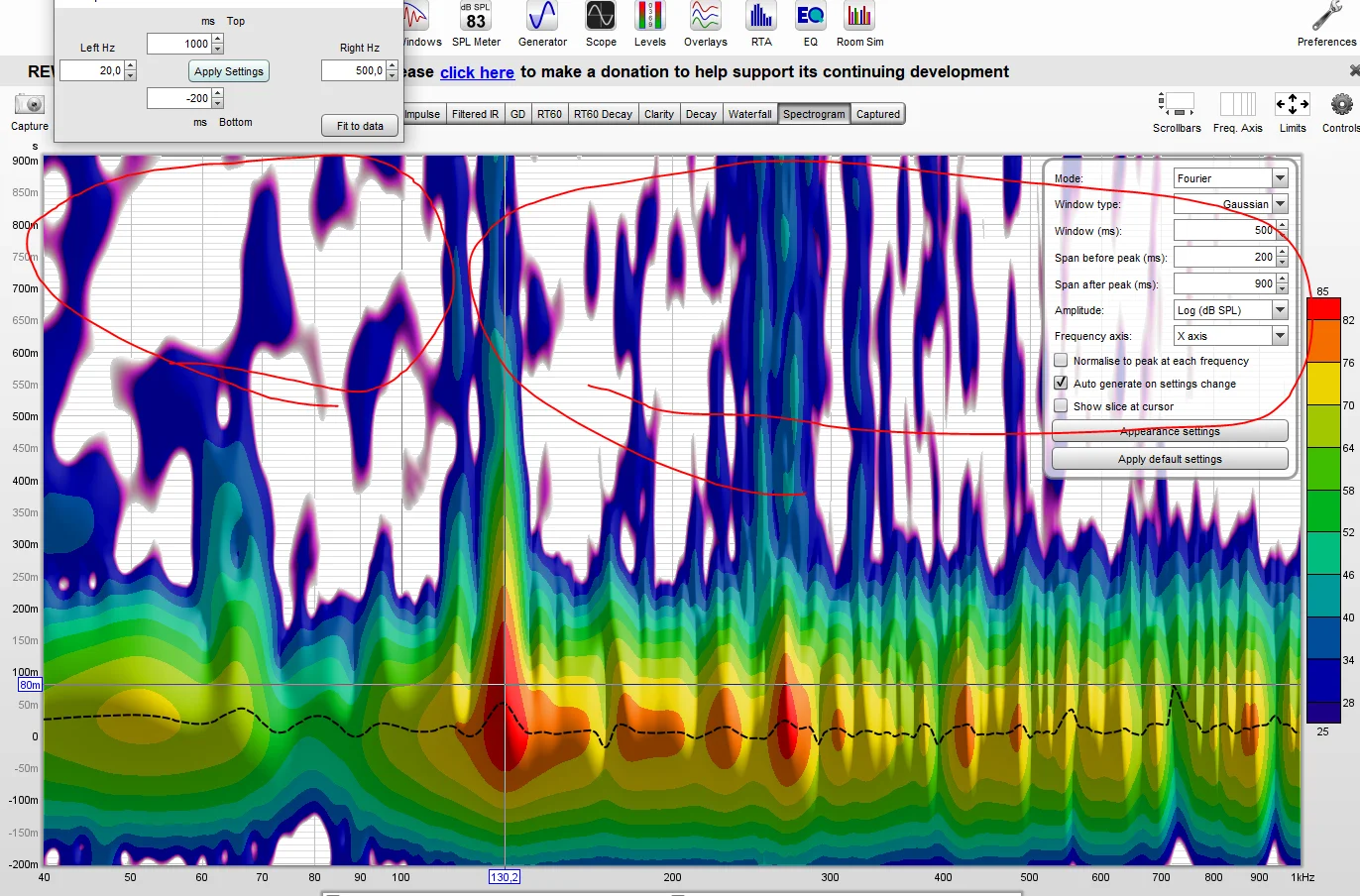Click the Window (ms) value field
Viewport: 1360px width, 896px height.
pyautogui.click(x=1225, y=231)
